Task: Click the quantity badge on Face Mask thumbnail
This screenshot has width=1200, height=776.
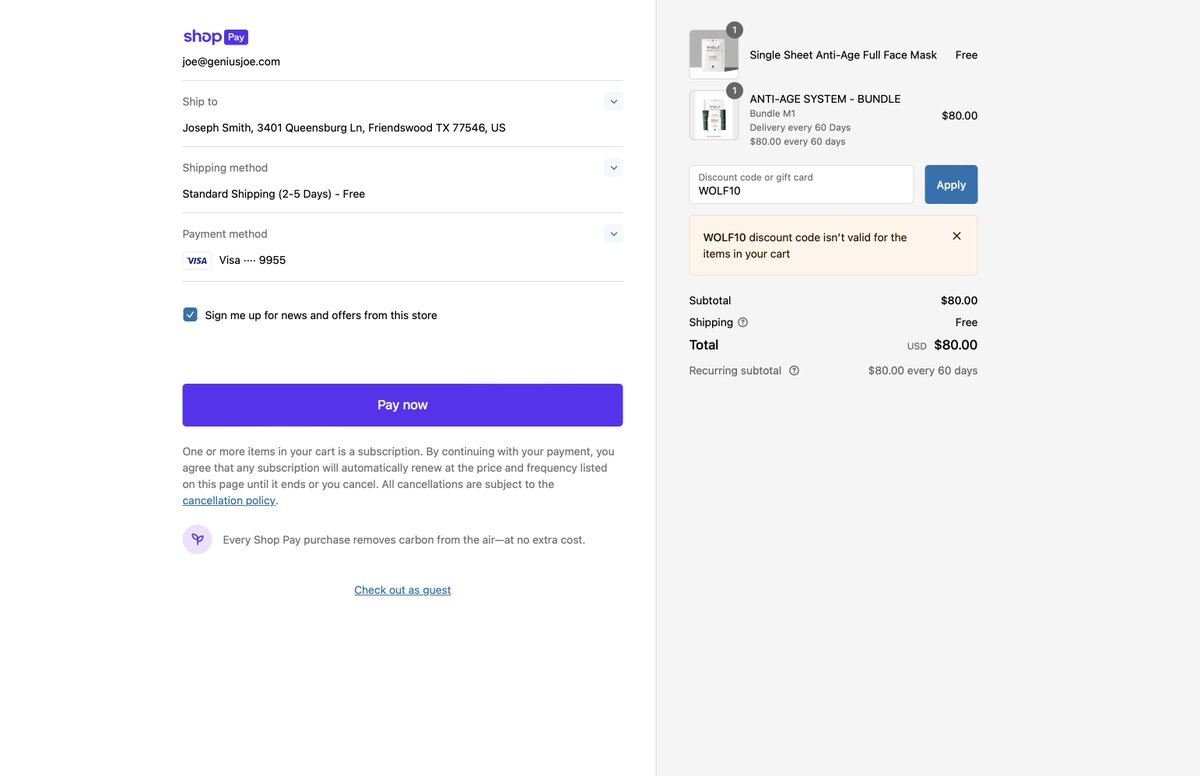Action: coord(734,30)
